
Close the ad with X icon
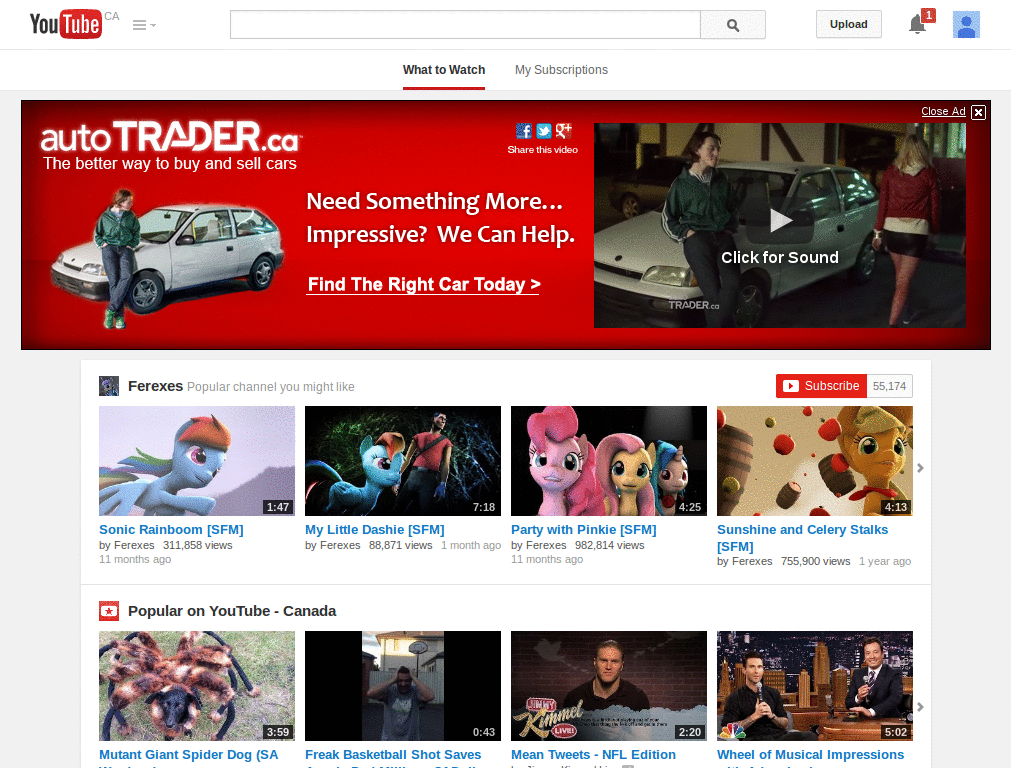978,112
